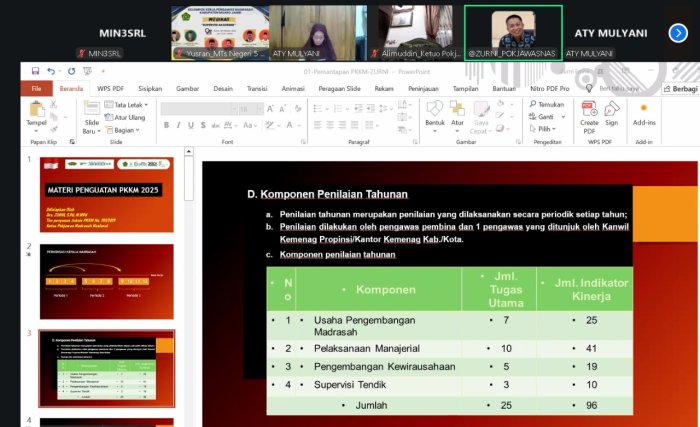Open Peninjauan tab

tap(423, 88)
